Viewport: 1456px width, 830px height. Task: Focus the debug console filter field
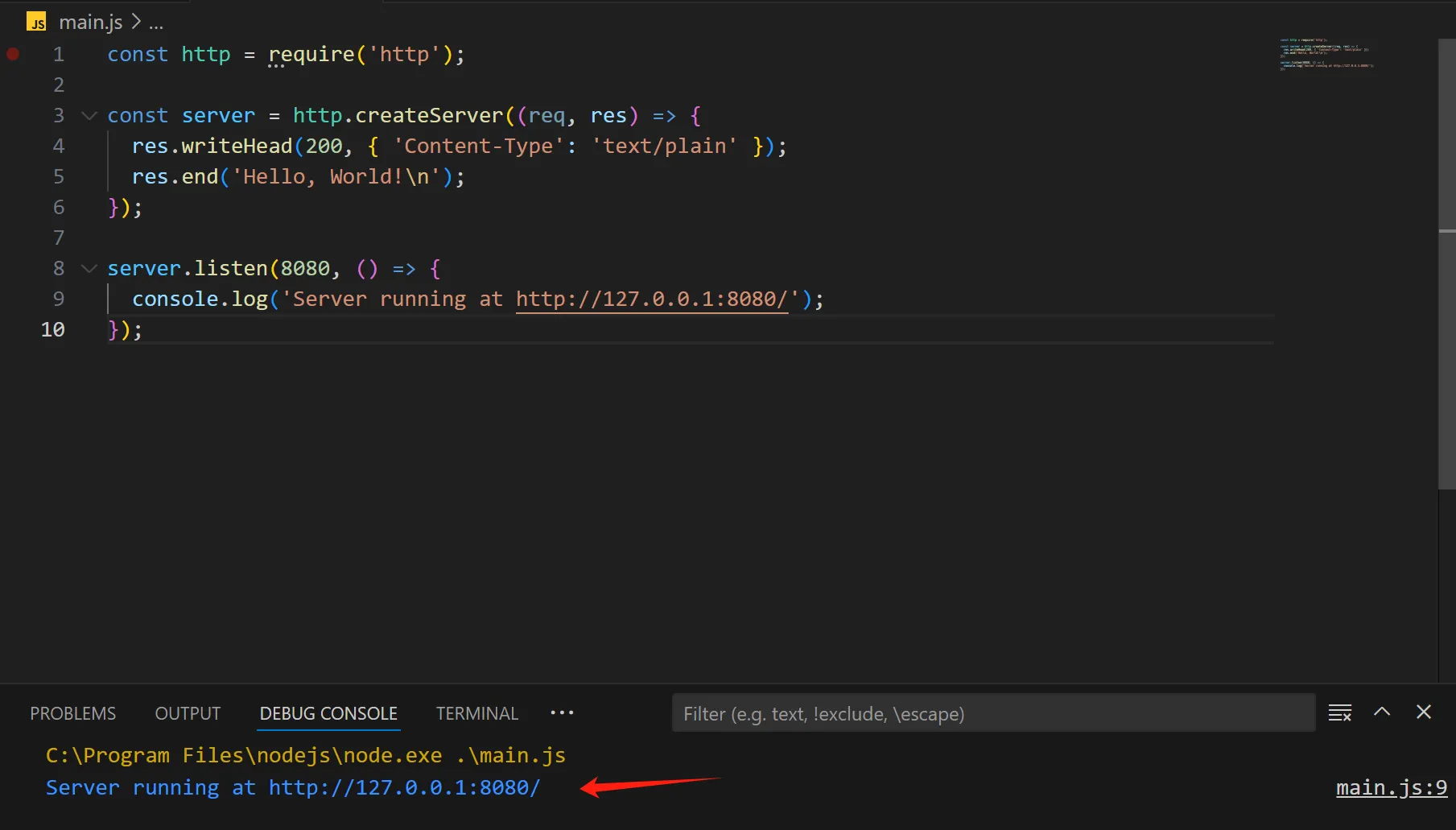coord(993,713)
